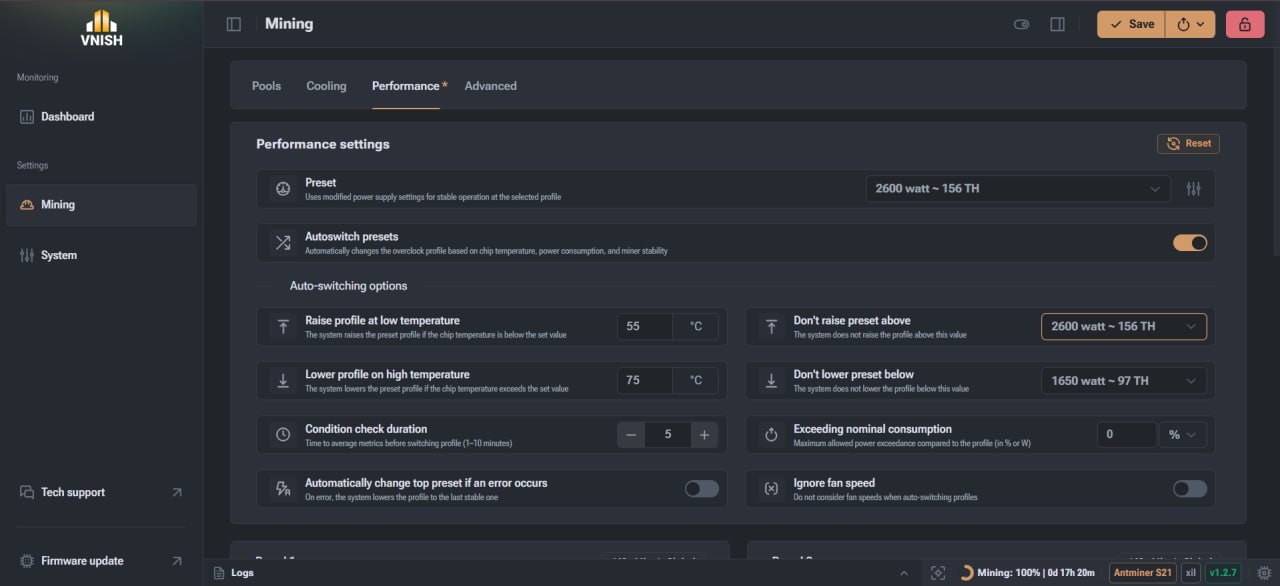The image size is (1280, 586).
Task: Click the Tech support chat icon
Action: 27,492
